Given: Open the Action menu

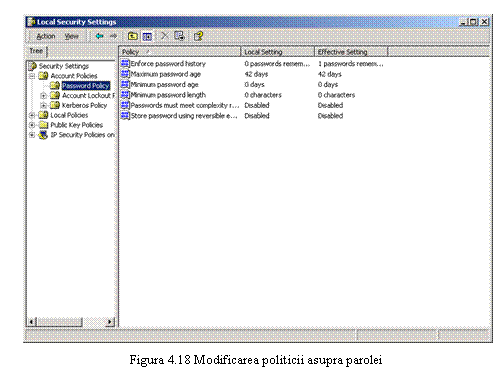Looking at the screenshot, I should [x=46, y=36].
